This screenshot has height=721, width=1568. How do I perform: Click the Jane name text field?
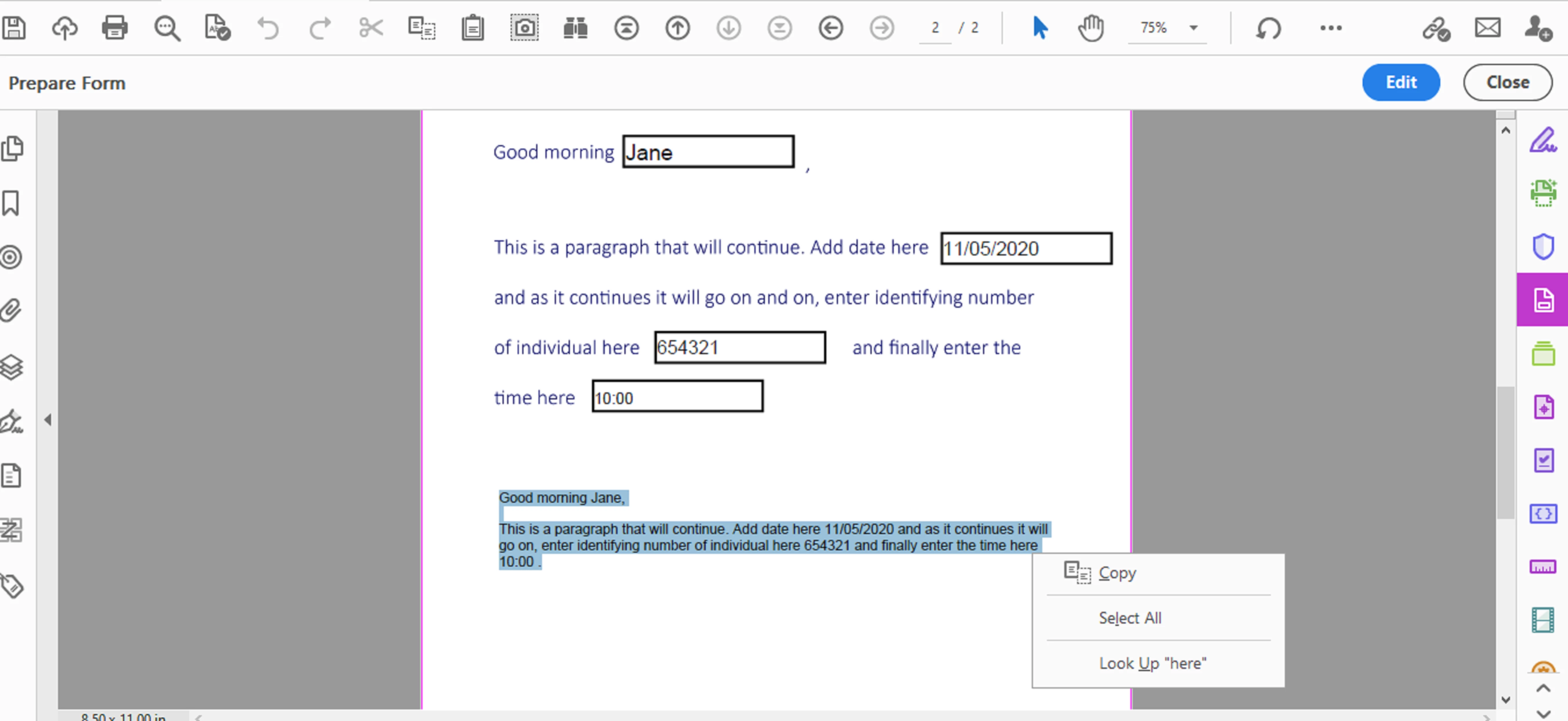pos(708,152)
